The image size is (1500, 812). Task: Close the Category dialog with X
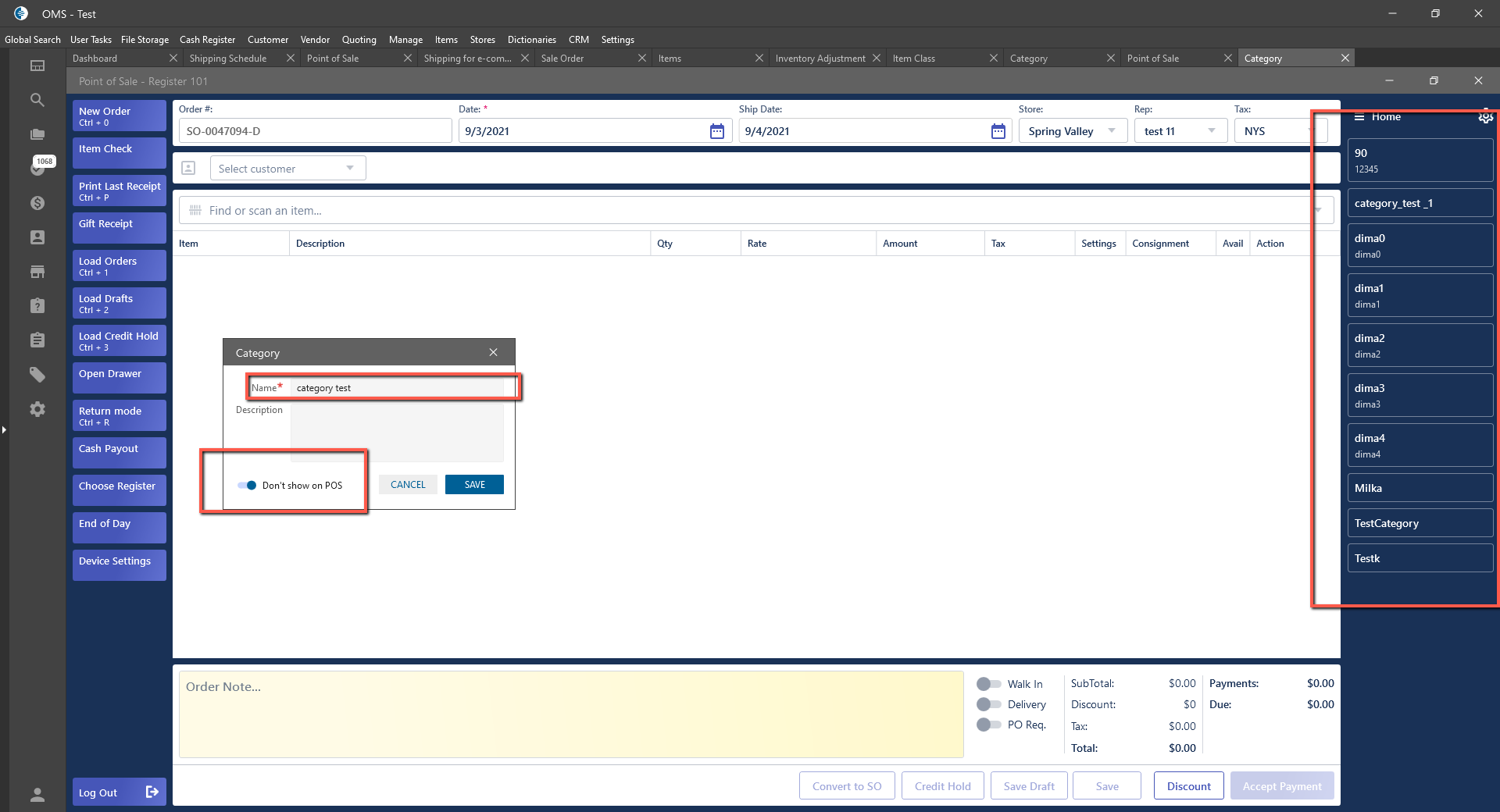(x=493, y=353)
